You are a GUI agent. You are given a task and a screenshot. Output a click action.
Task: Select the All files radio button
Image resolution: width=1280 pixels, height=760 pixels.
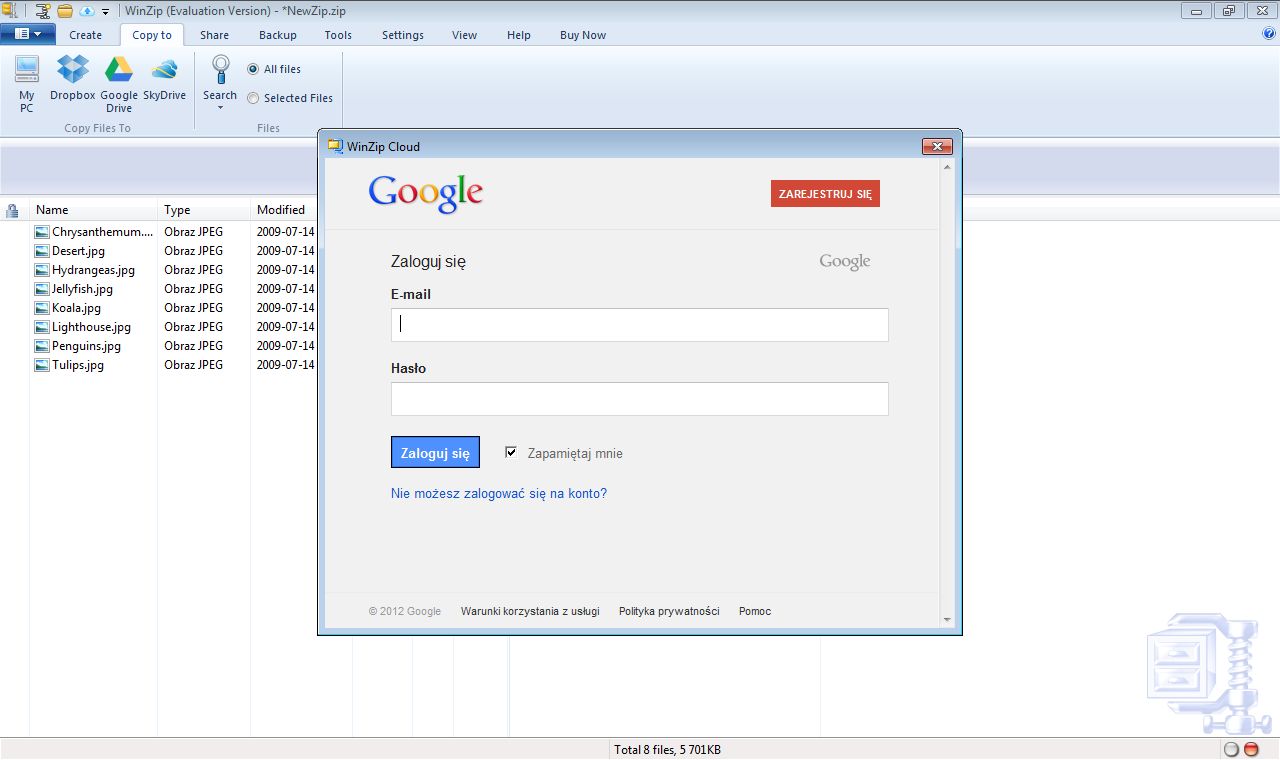pos(253,69)
